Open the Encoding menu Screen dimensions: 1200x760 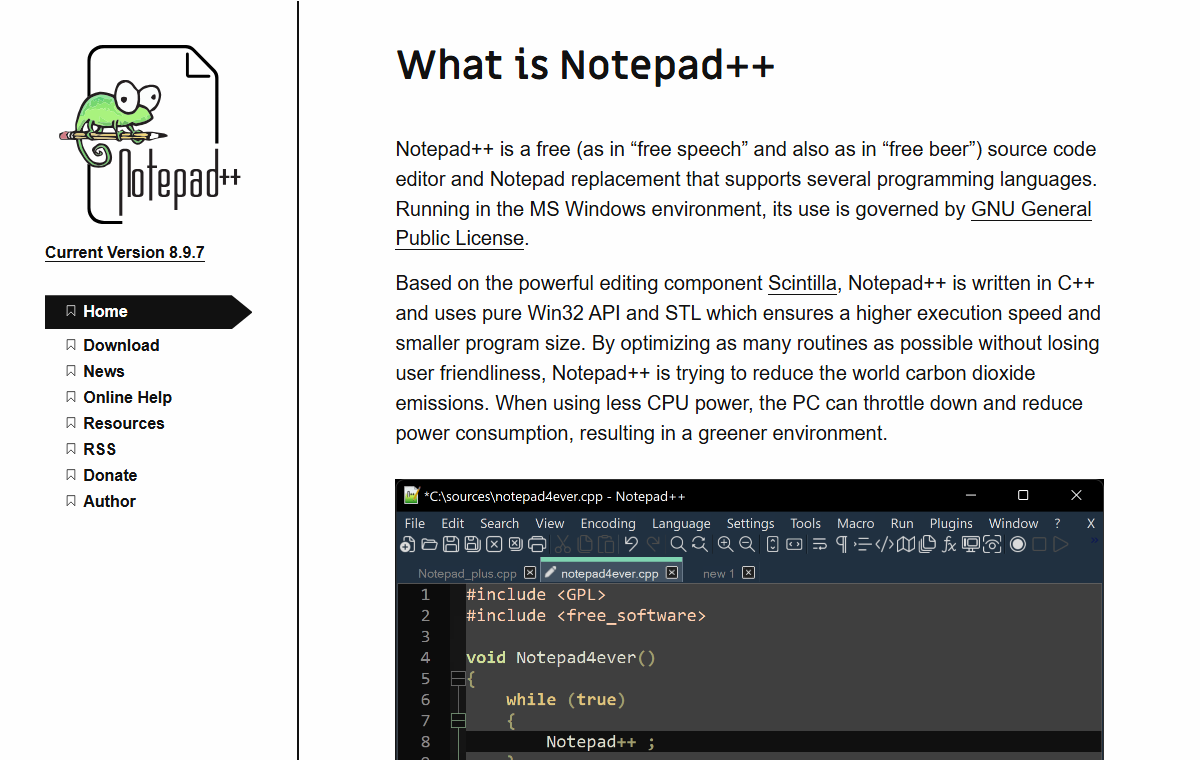pyautogui.click(x=608, y=523)
